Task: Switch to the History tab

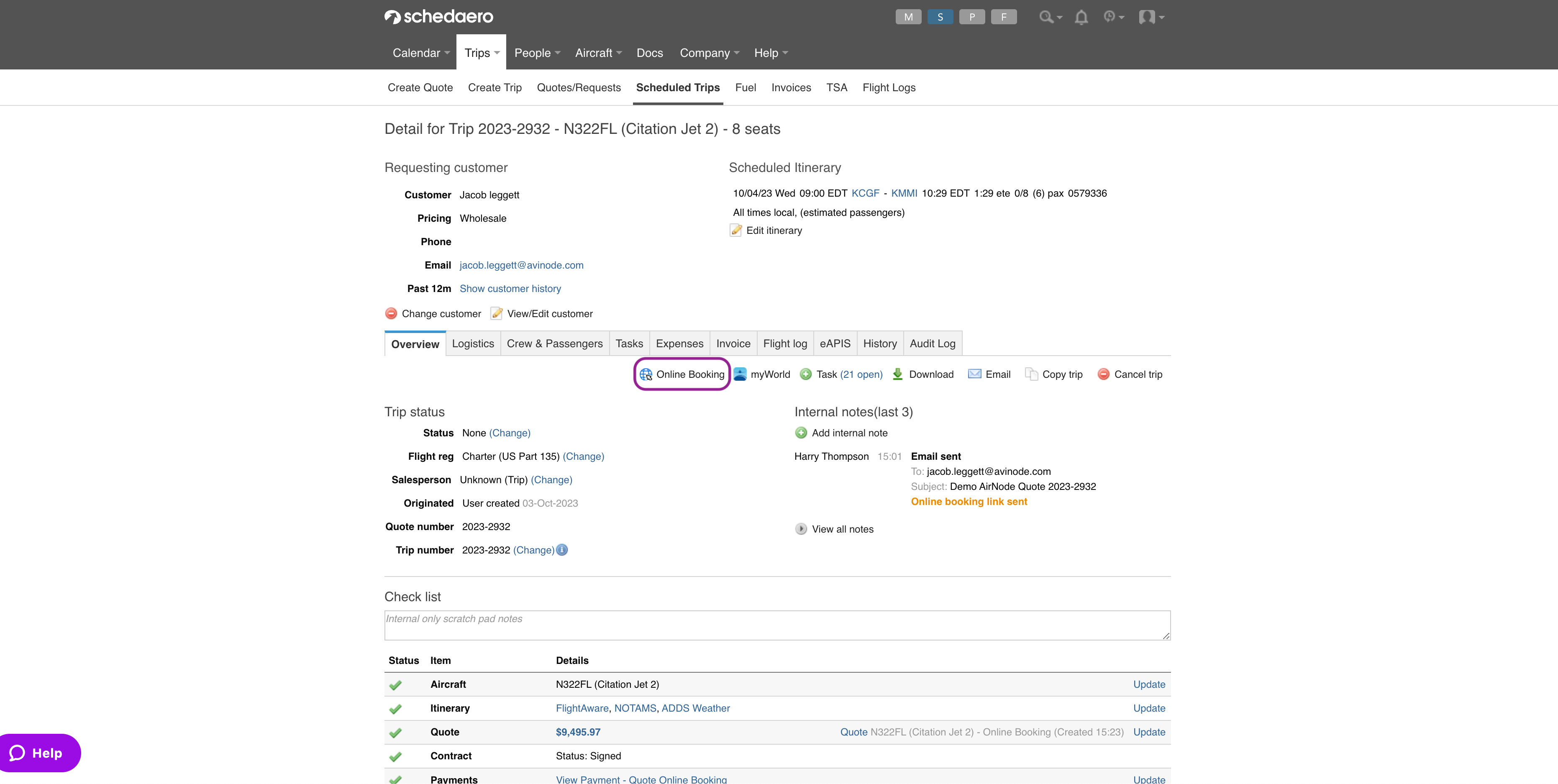Action: click(880, 343)
